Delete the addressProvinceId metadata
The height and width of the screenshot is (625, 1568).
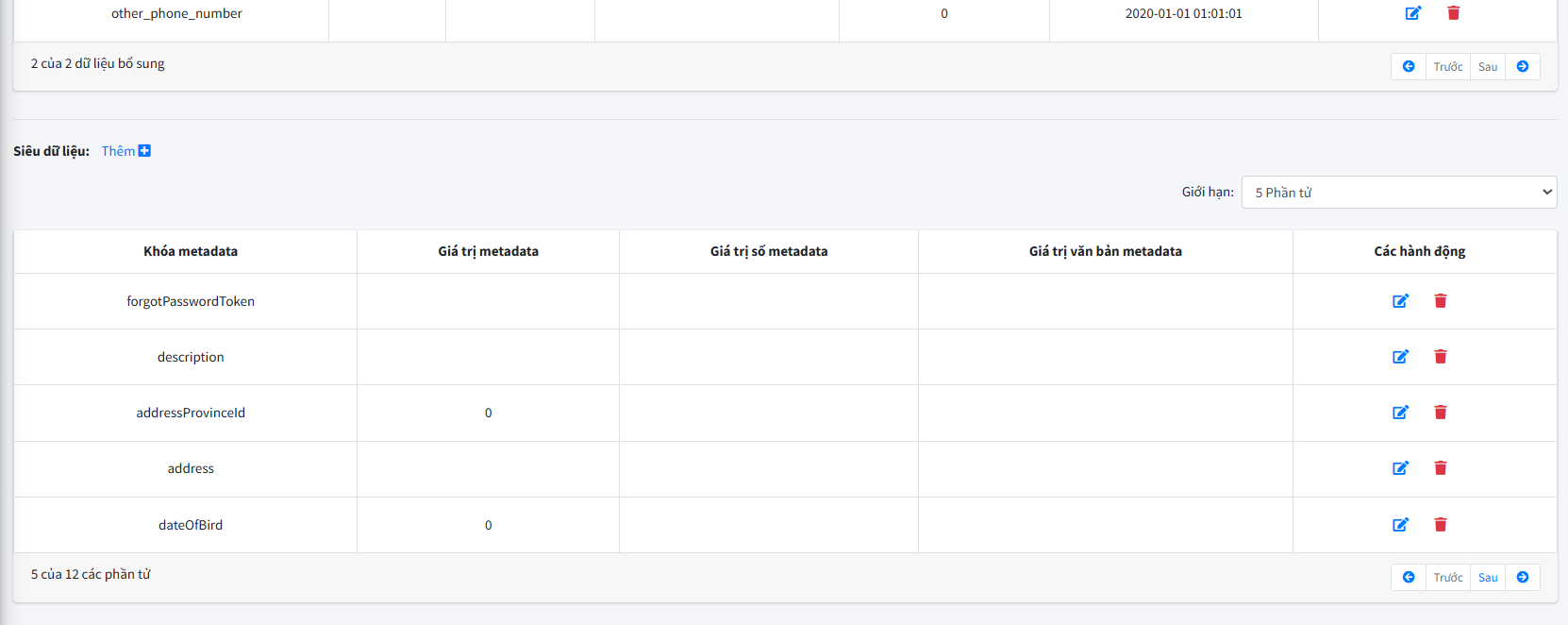click(1441, 413)
